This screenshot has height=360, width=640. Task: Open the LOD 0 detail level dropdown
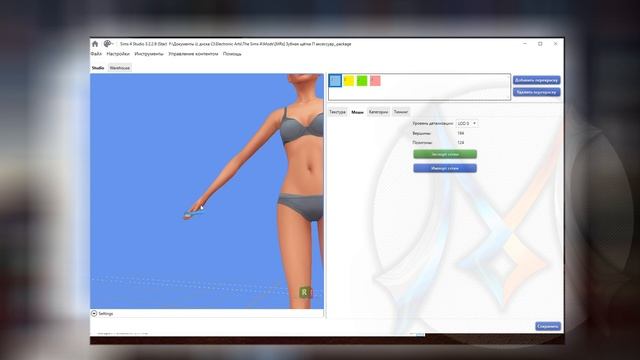(467, 123)
